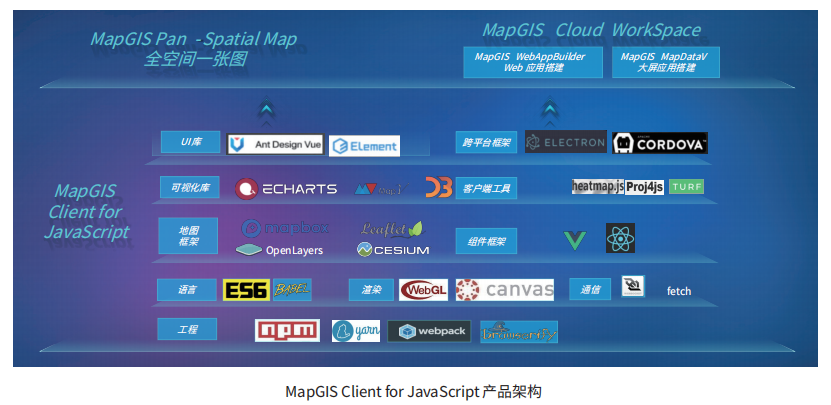831x405 pixels.
Task: Click the MapGIS WebAppBuilder box
Action: click(533, 62)
